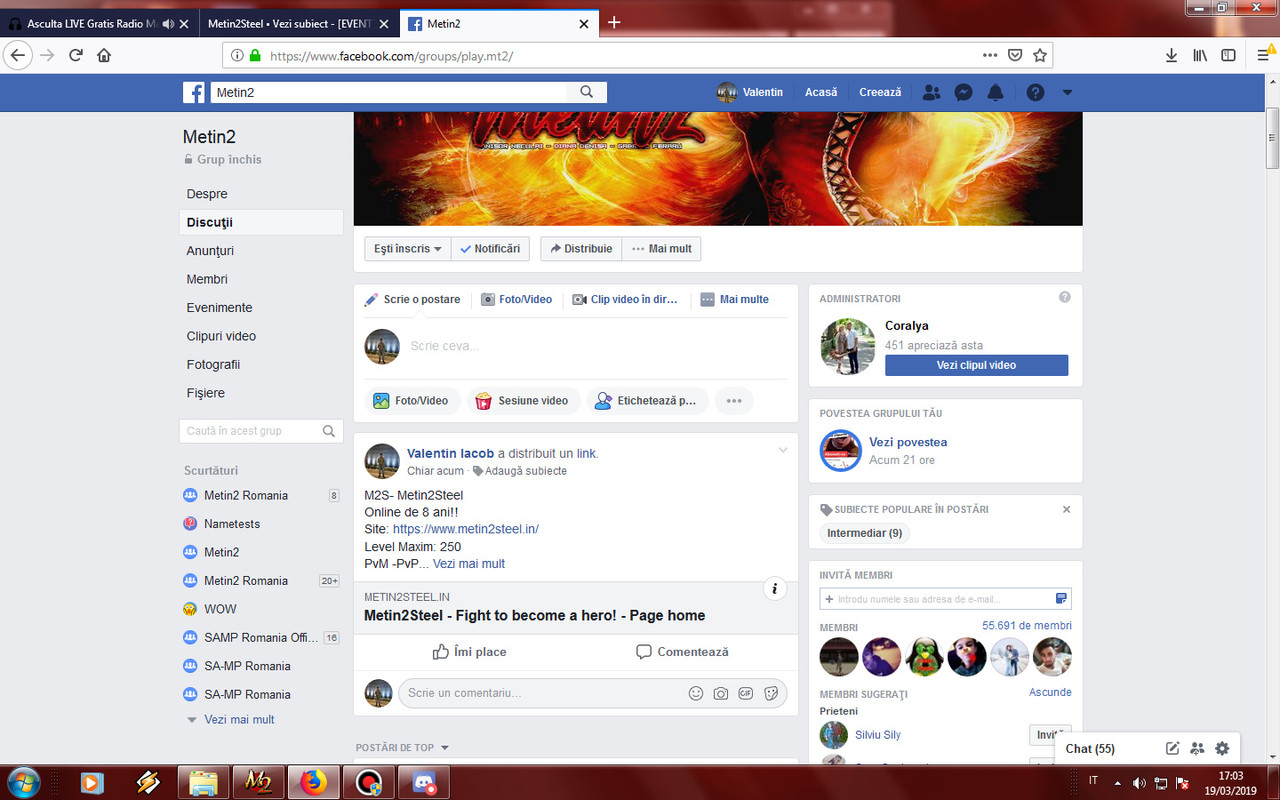Expand Postări de top sort dropdown
The image size is (1280, 800).
[403, 747]
